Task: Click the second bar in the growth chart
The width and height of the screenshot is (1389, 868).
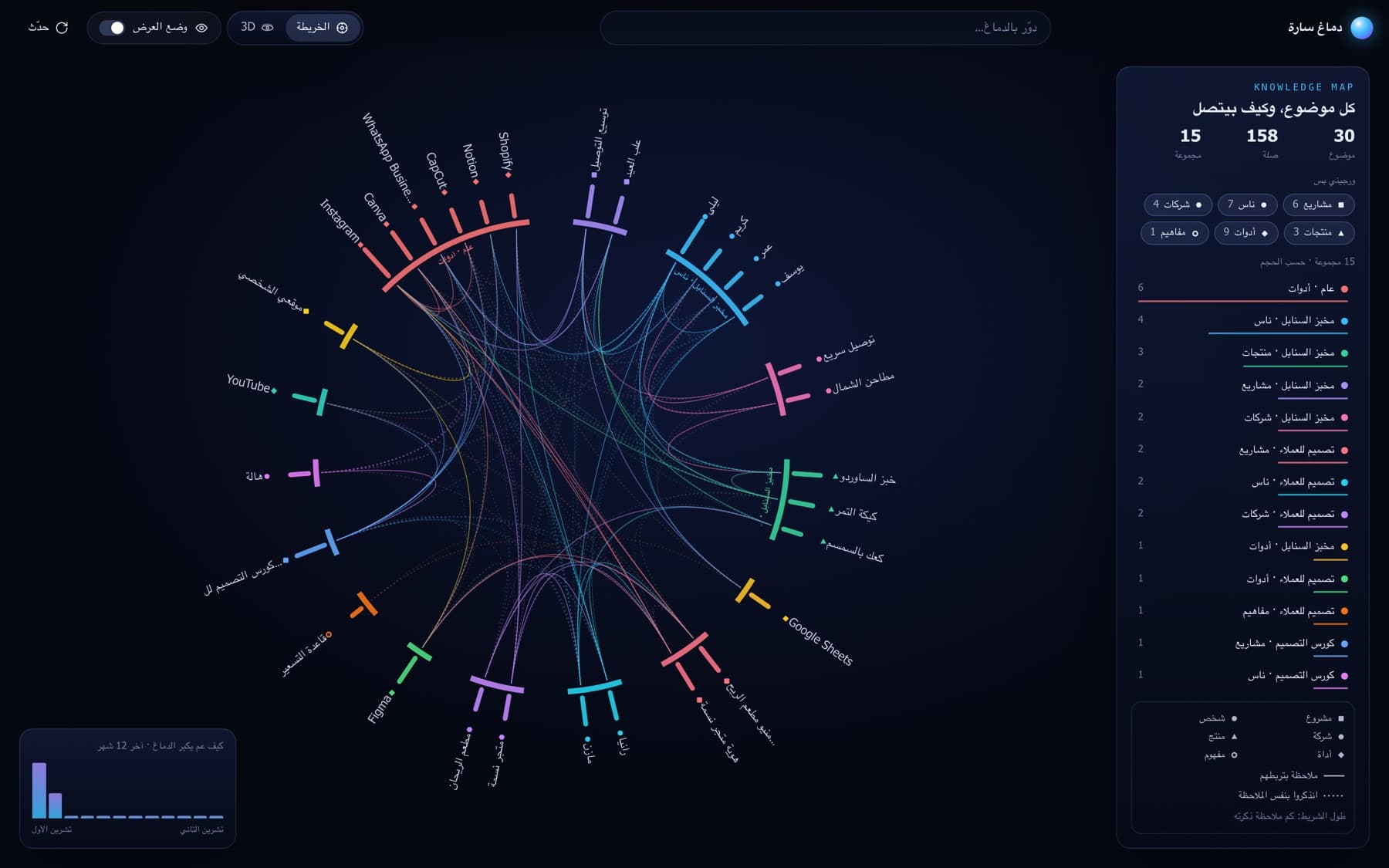Action: click(55, 806)
